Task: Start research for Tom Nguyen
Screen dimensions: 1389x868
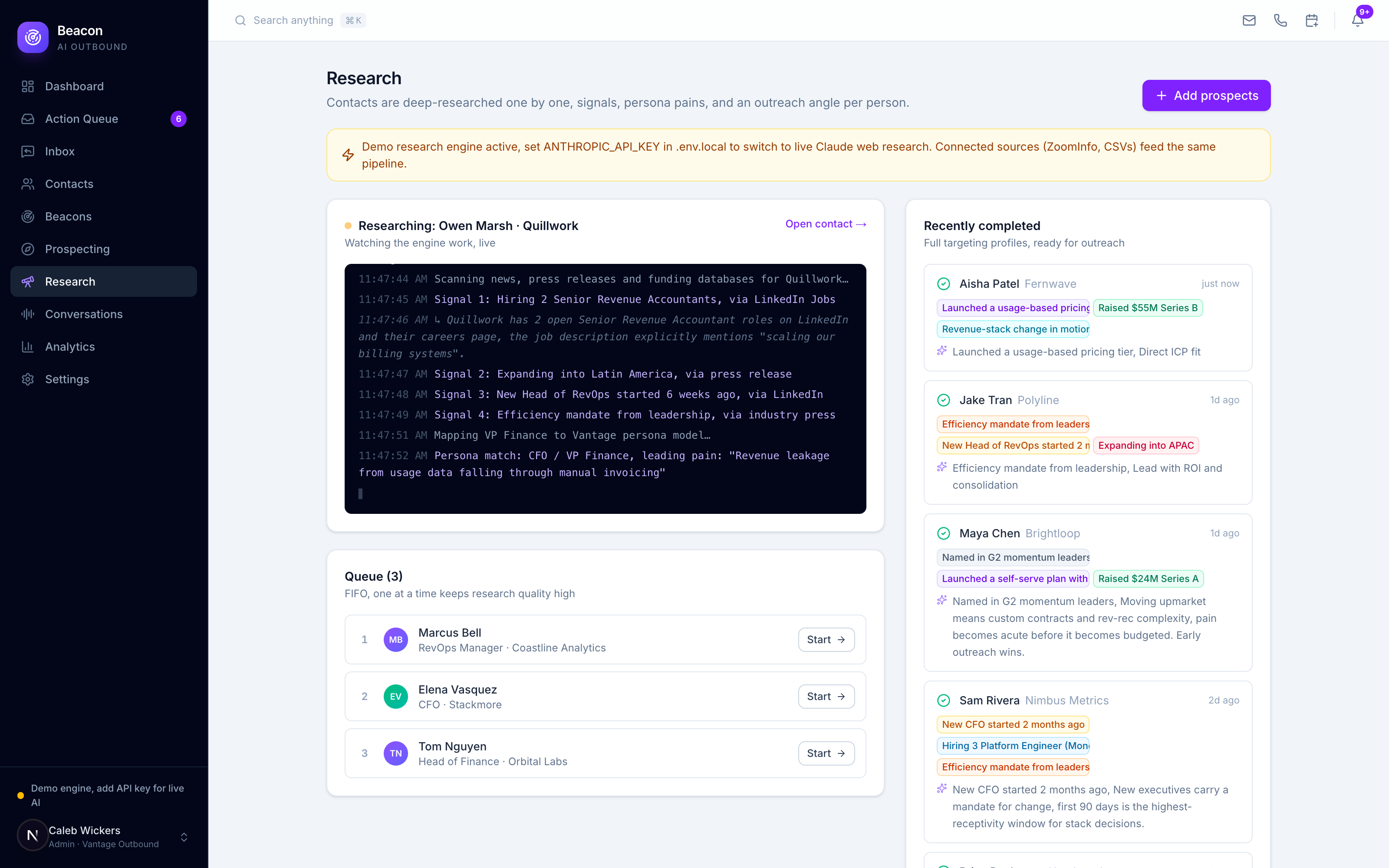Action: (826, 753)
